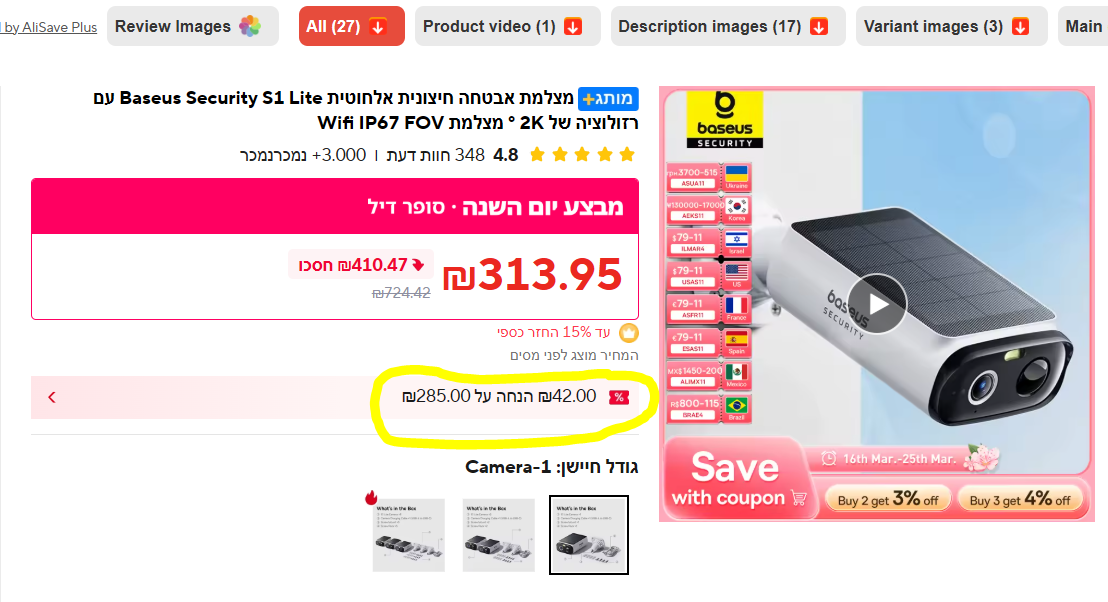
Task: Click the 348 reviews count link
Action: point(436,155)
